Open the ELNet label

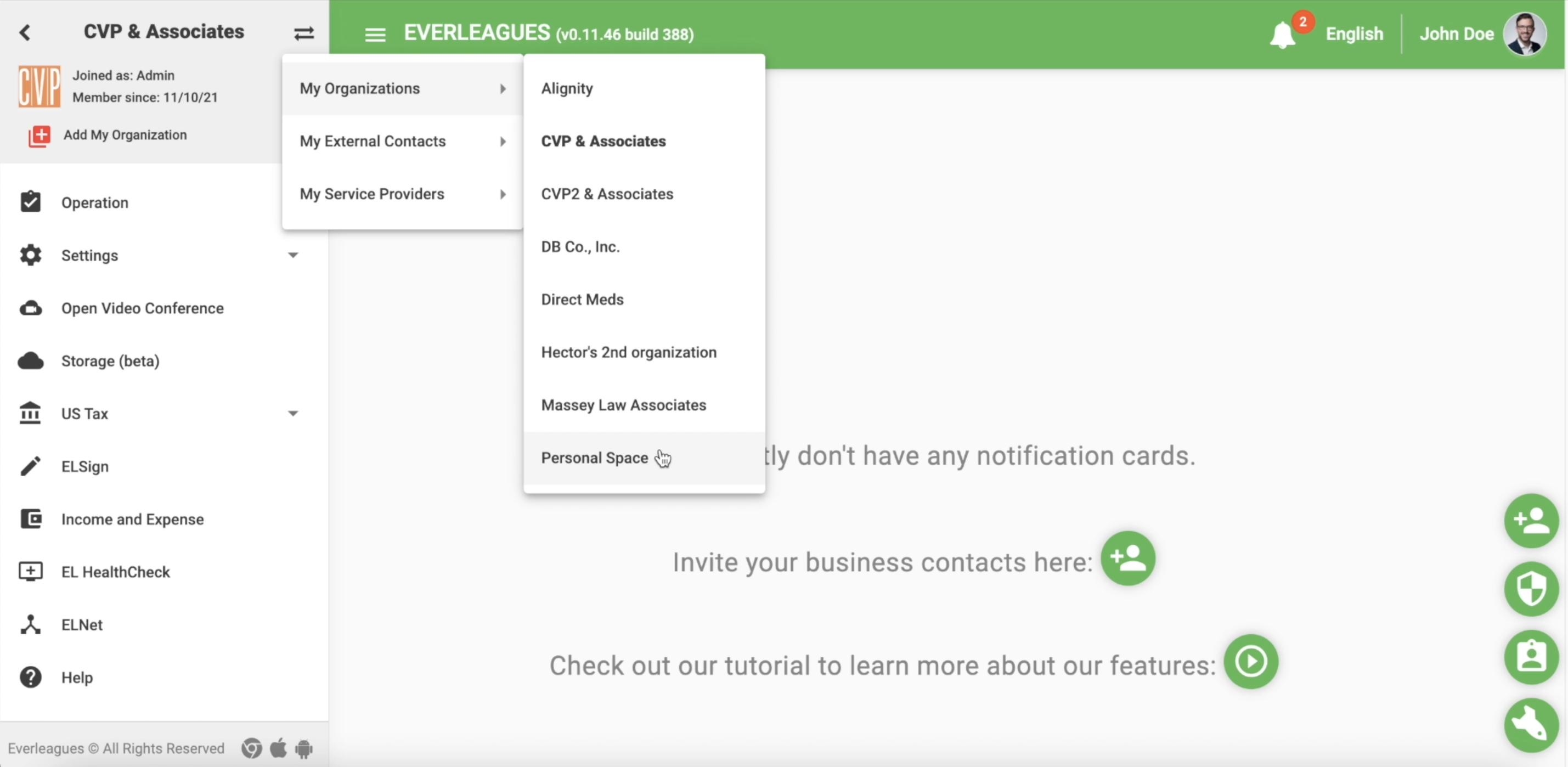coord(82,625)
